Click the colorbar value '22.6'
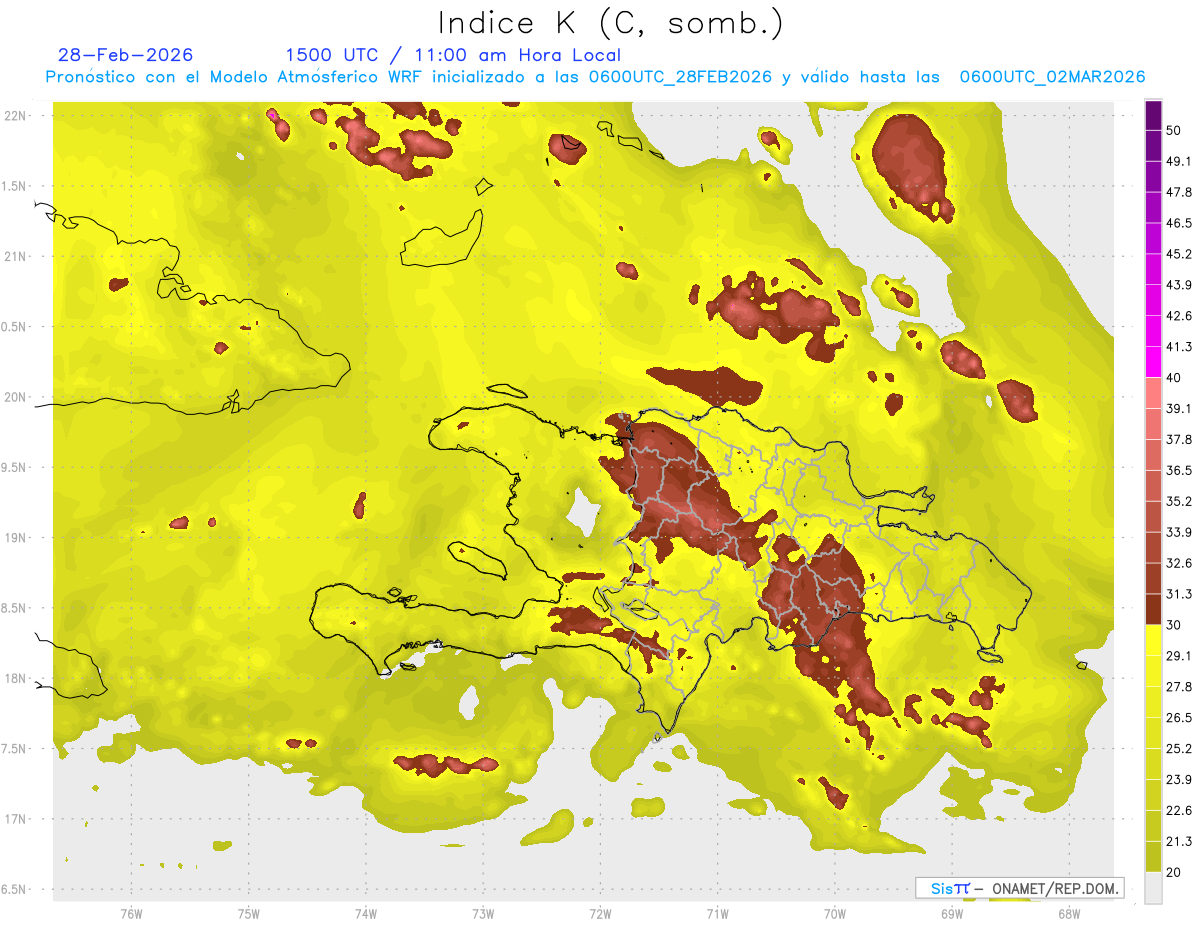This screenshot has width=1200, height=927. click(x=1179, y=811)
